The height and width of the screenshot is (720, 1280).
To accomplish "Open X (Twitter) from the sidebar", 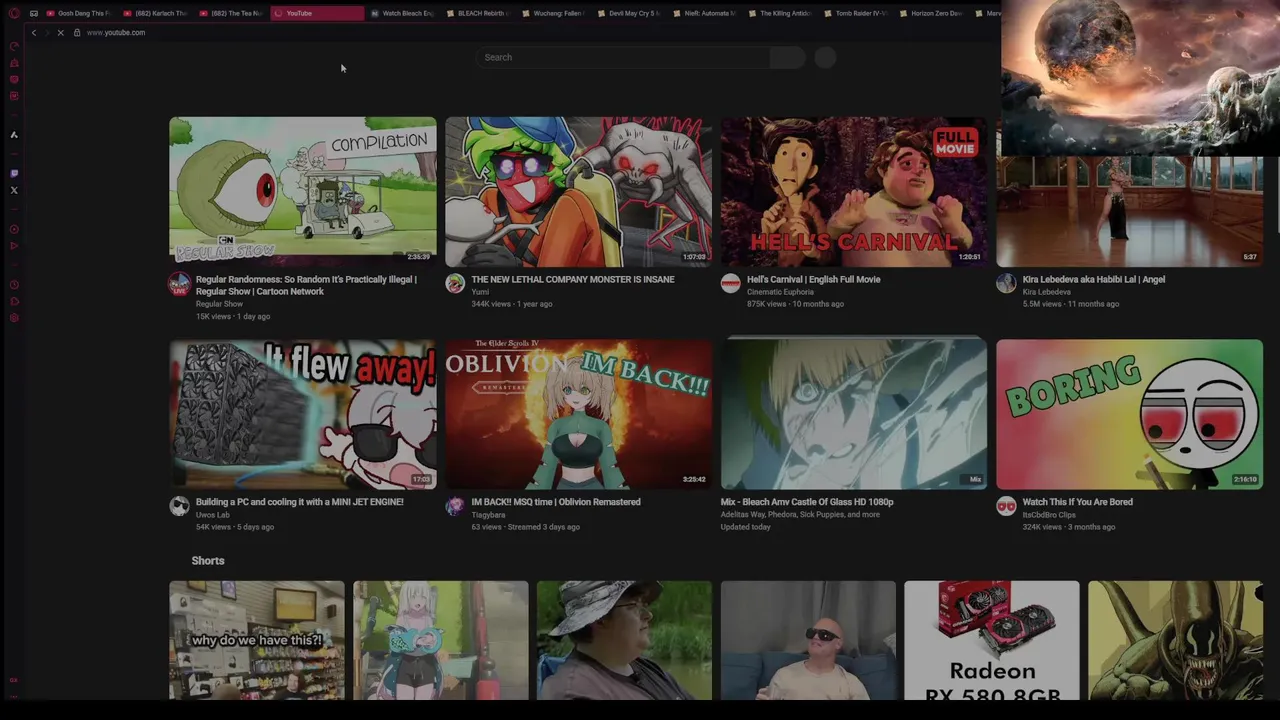I will coord(14,190).
